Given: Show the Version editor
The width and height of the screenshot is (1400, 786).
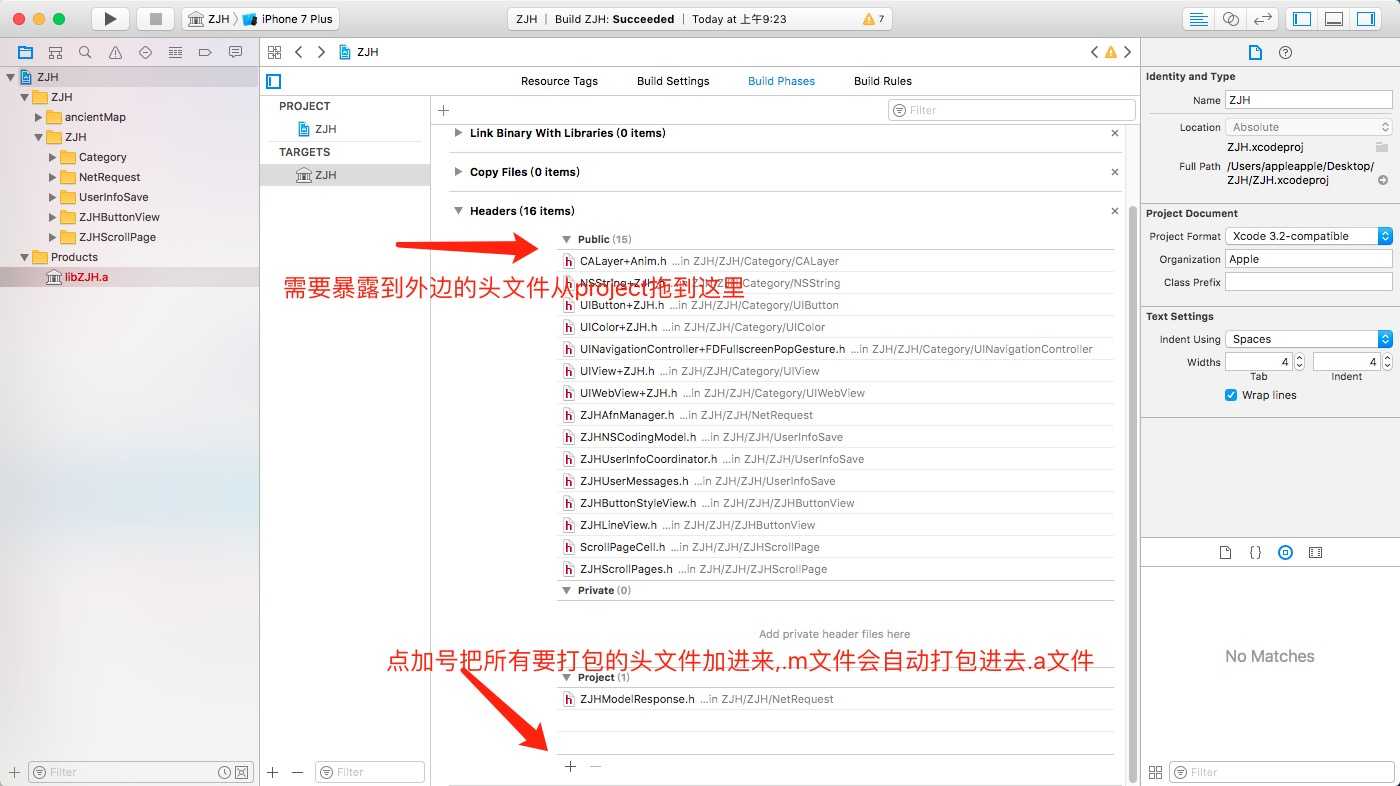Looking at the screenshot, I should 1263,19.
